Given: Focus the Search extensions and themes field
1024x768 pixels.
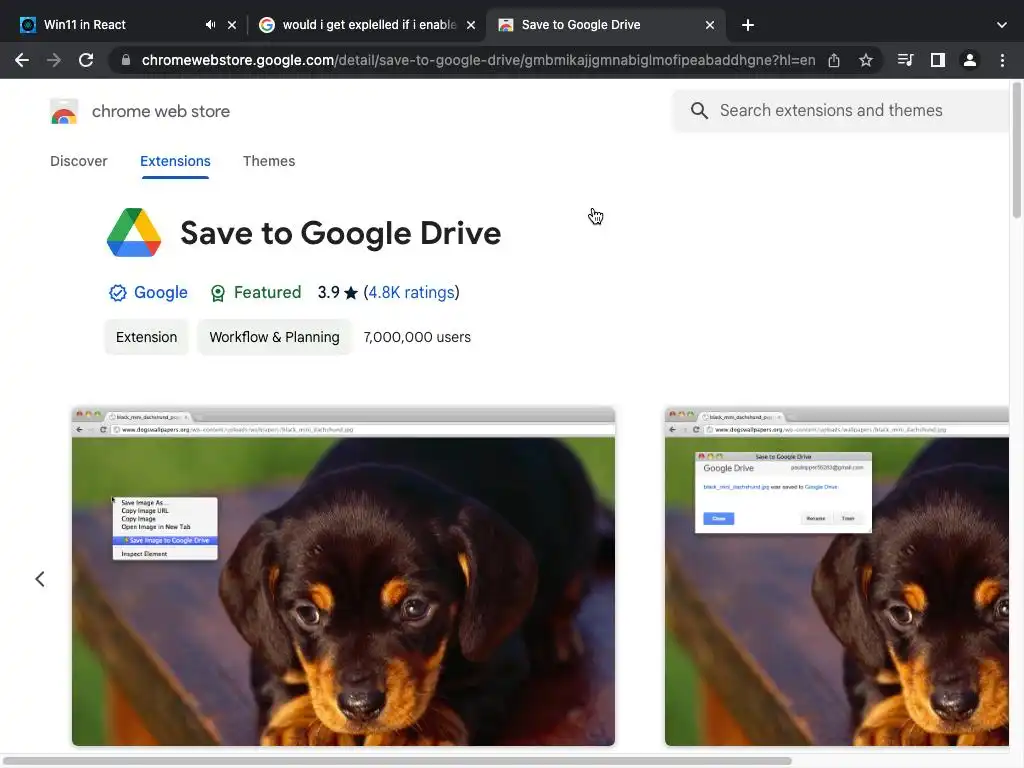Looking at the screenshot, I should pos(840,110).
